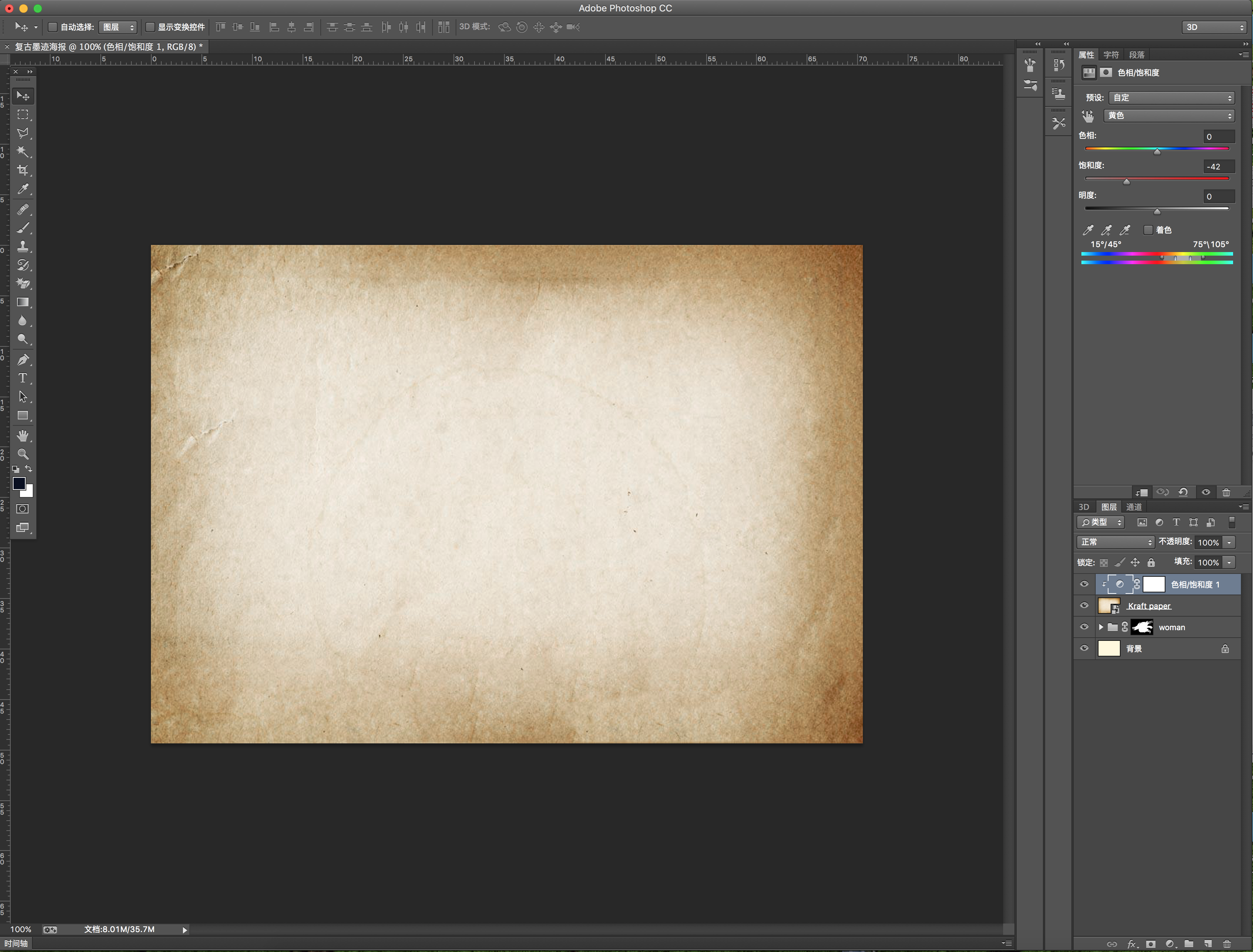The image size is (1253, 952).
Task: Select the Magic Wand tool
Action: (x=23, y=151)
